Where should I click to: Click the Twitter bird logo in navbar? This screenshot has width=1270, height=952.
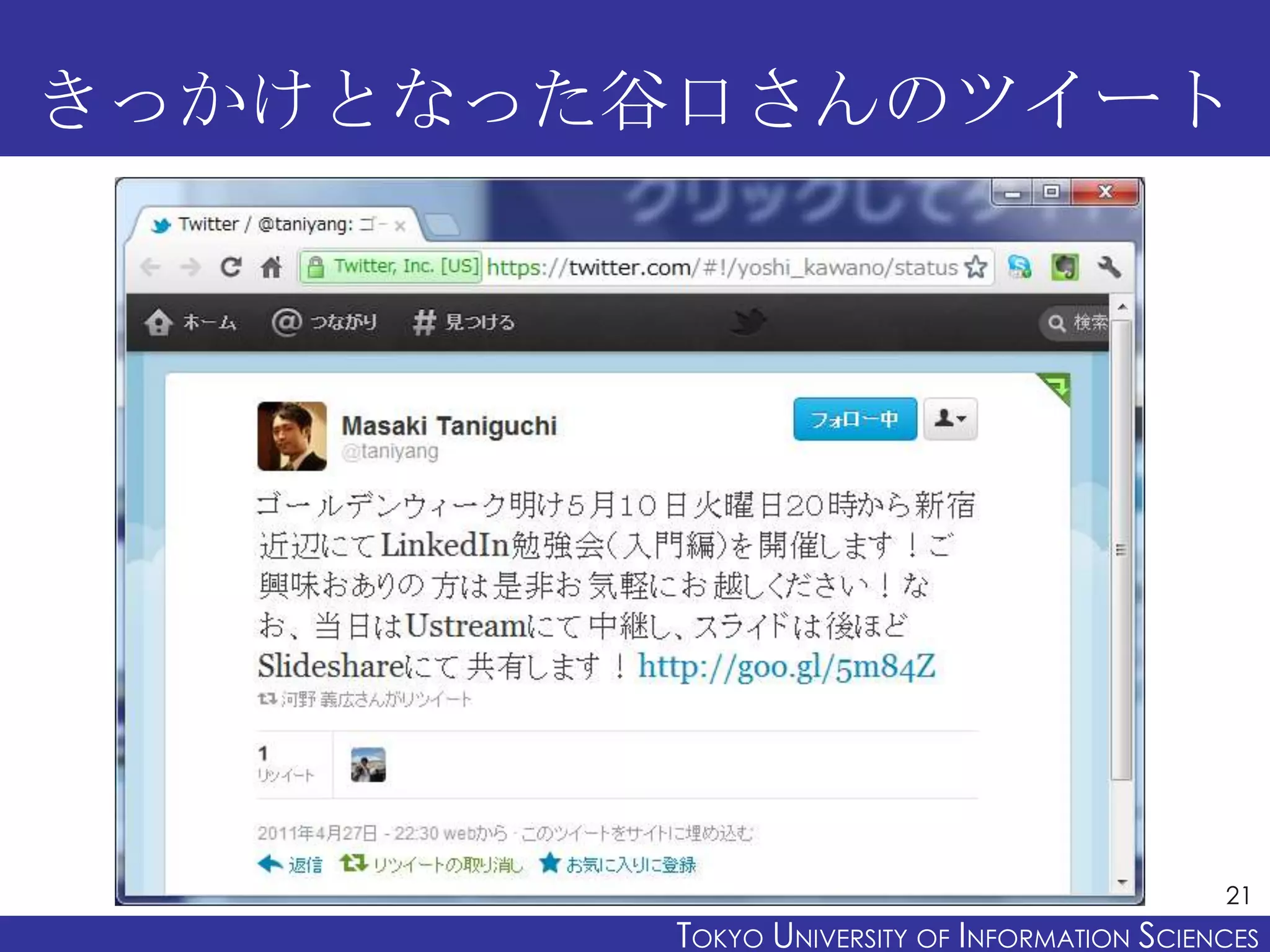748,322
